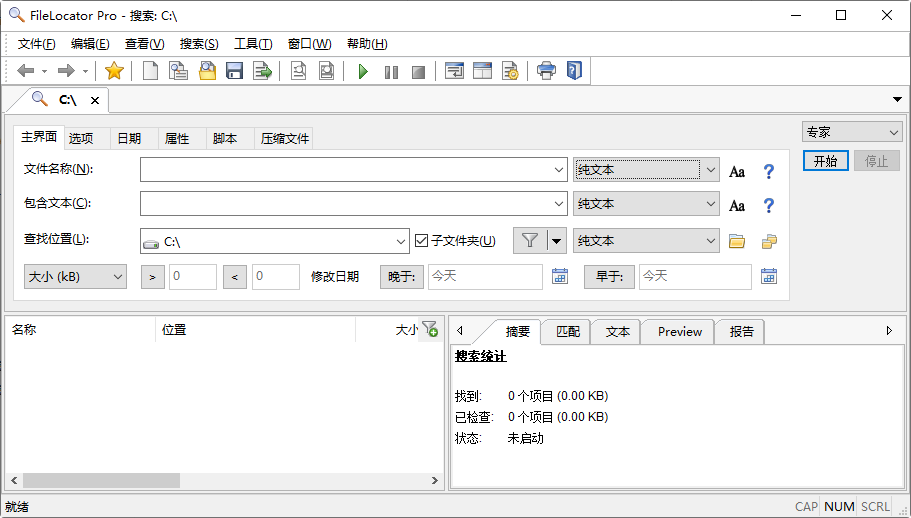The image size is (911, 518).
Task: Toggle word wrap toolbar icon
Action: pos(454,71)
